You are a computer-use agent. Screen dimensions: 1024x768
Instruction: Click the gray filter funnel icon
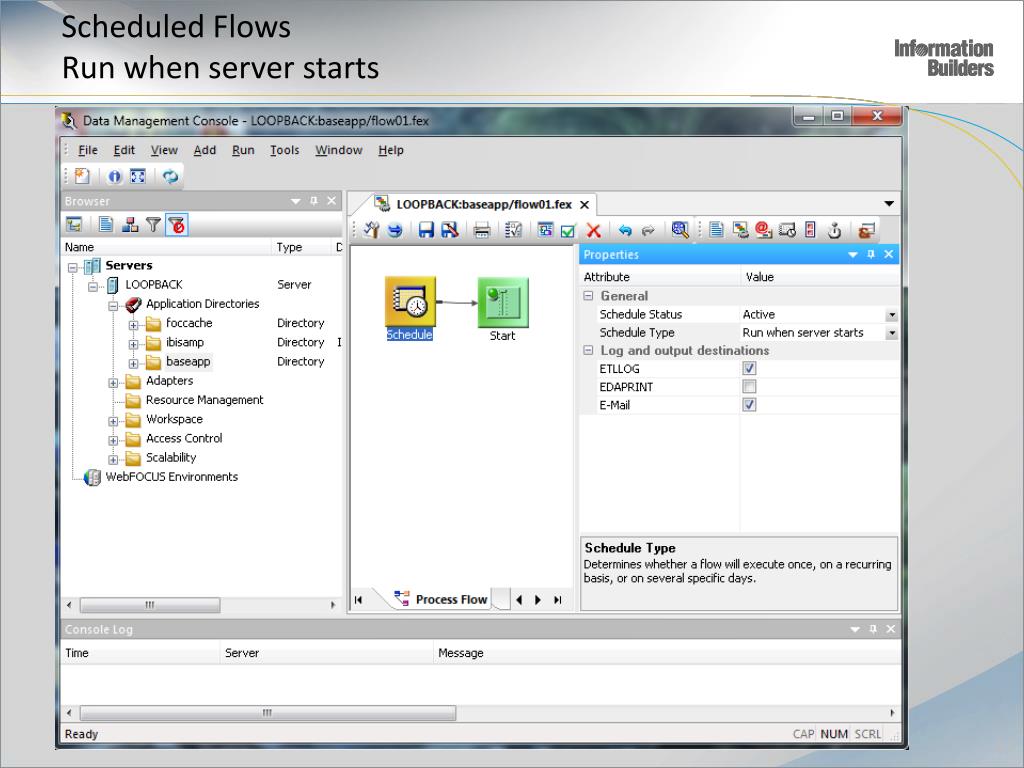point(153,225)
